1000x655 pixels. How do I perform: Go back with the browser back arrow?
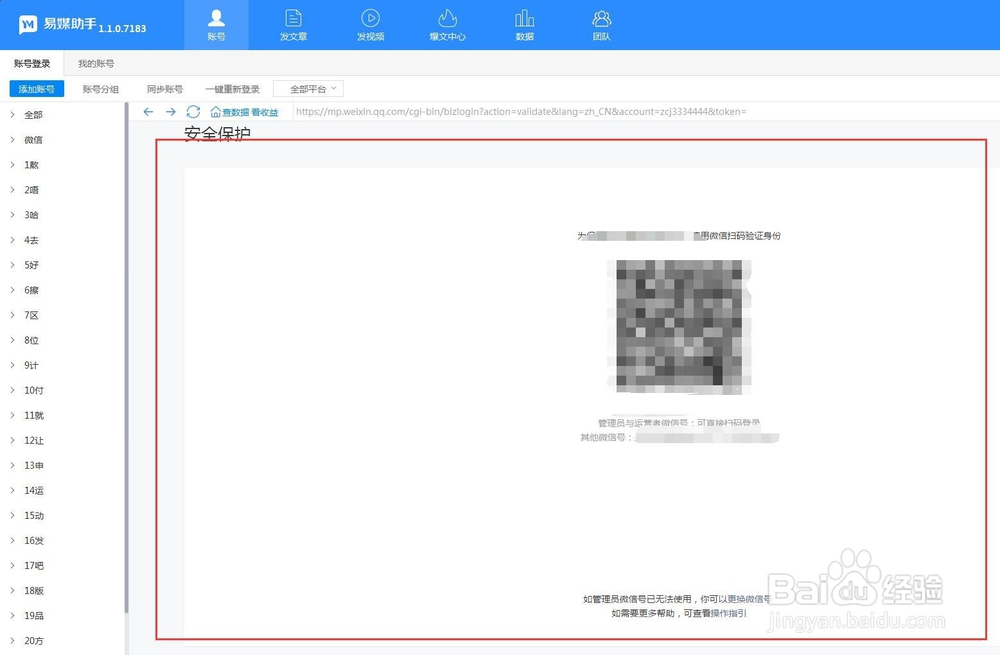coord(148,112)
